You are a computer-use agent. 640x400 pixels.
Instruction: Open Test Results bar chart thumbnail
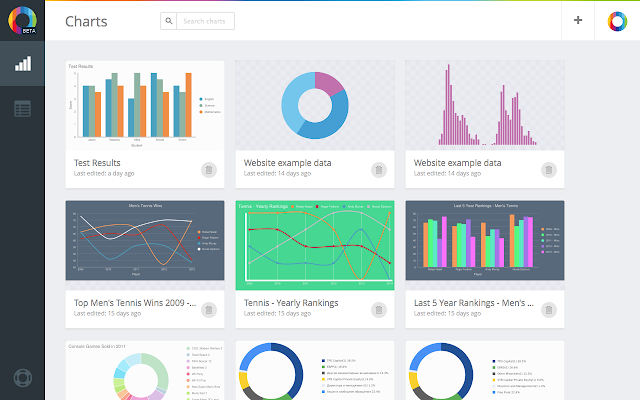coord(145,105)
